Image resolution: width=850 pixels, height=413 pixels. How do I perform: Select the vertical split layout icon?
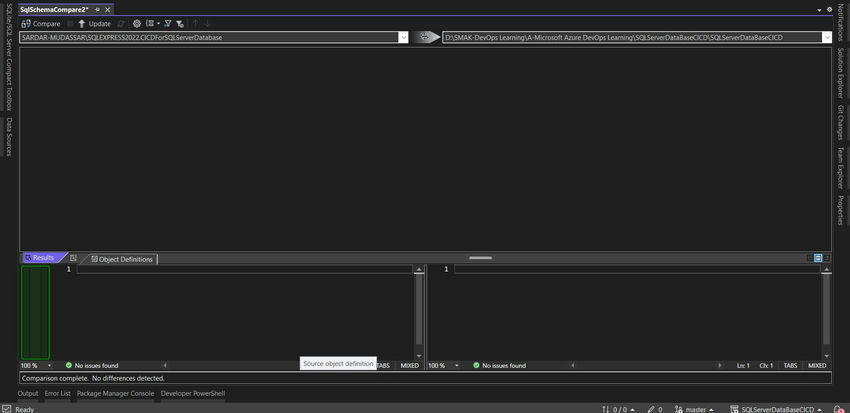click(810, 258)
